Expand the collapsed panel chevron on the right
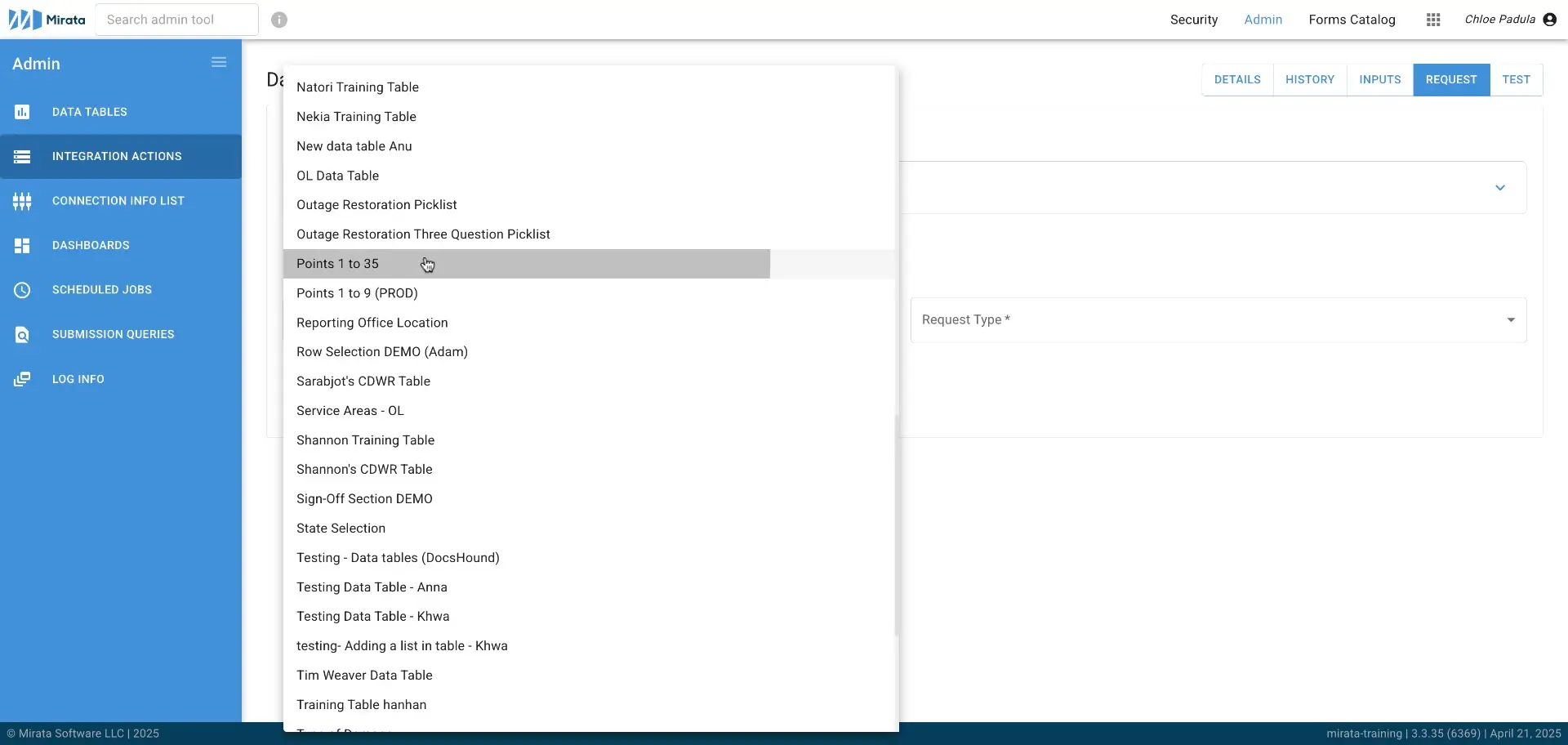 [1501, 187]
